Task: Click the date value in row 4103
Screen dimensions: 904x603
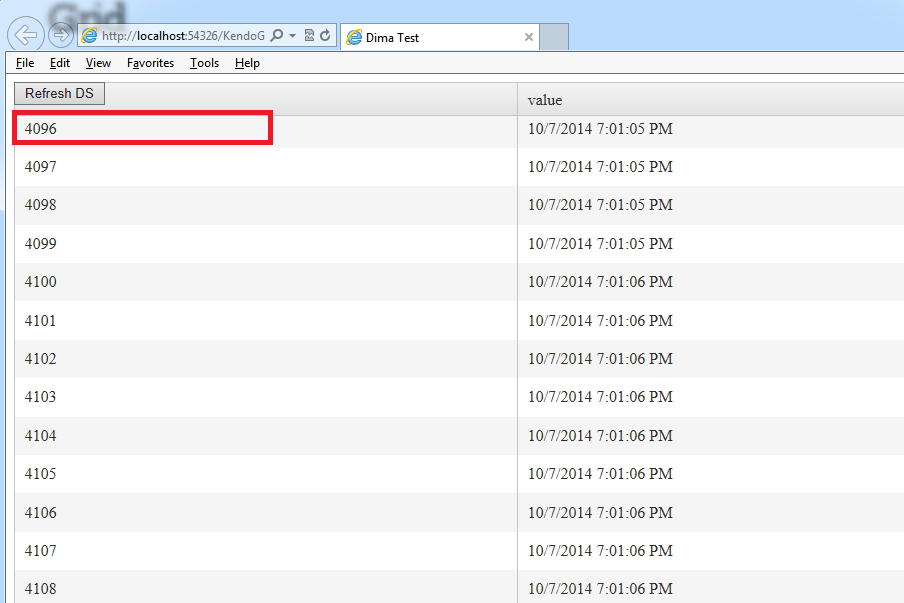Action: click(600, 397)
